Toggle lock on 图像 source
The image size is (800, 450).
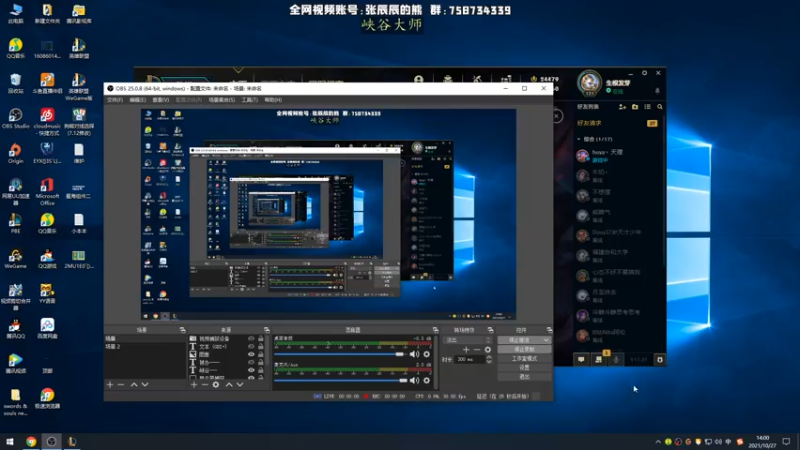click(x=261, y=354)
